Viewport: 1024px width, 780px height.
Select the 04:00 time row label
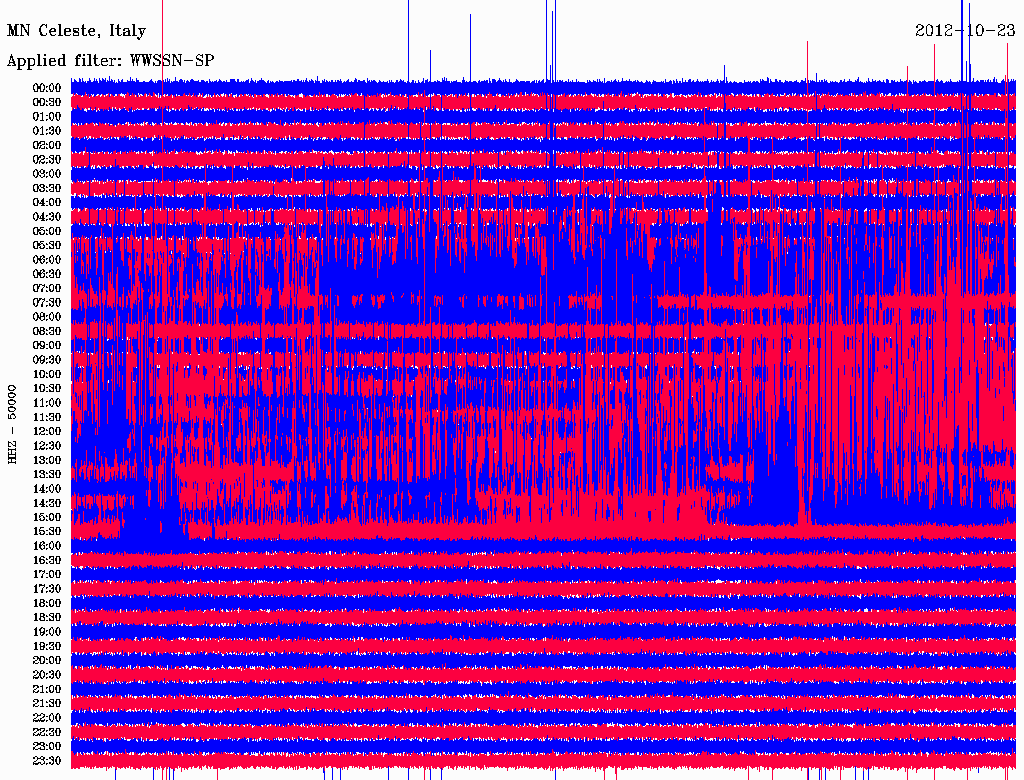pos(47,203)
